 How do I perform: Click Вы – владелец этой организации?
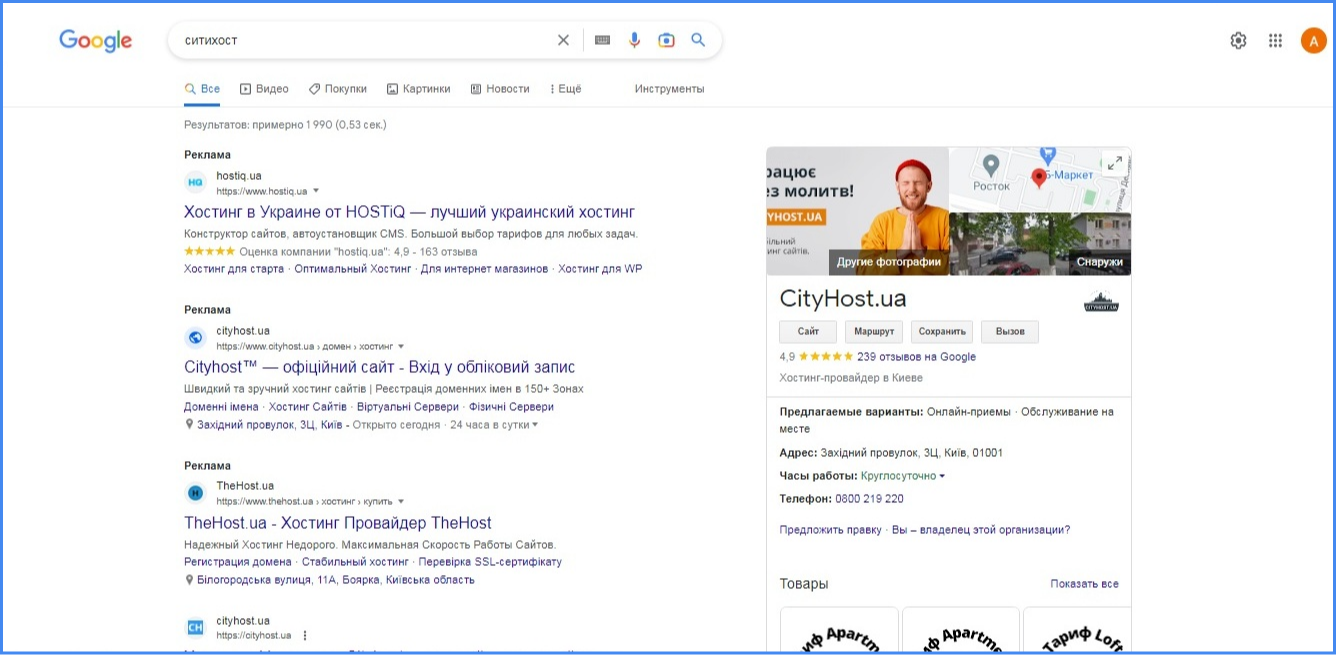click(981, 530)
